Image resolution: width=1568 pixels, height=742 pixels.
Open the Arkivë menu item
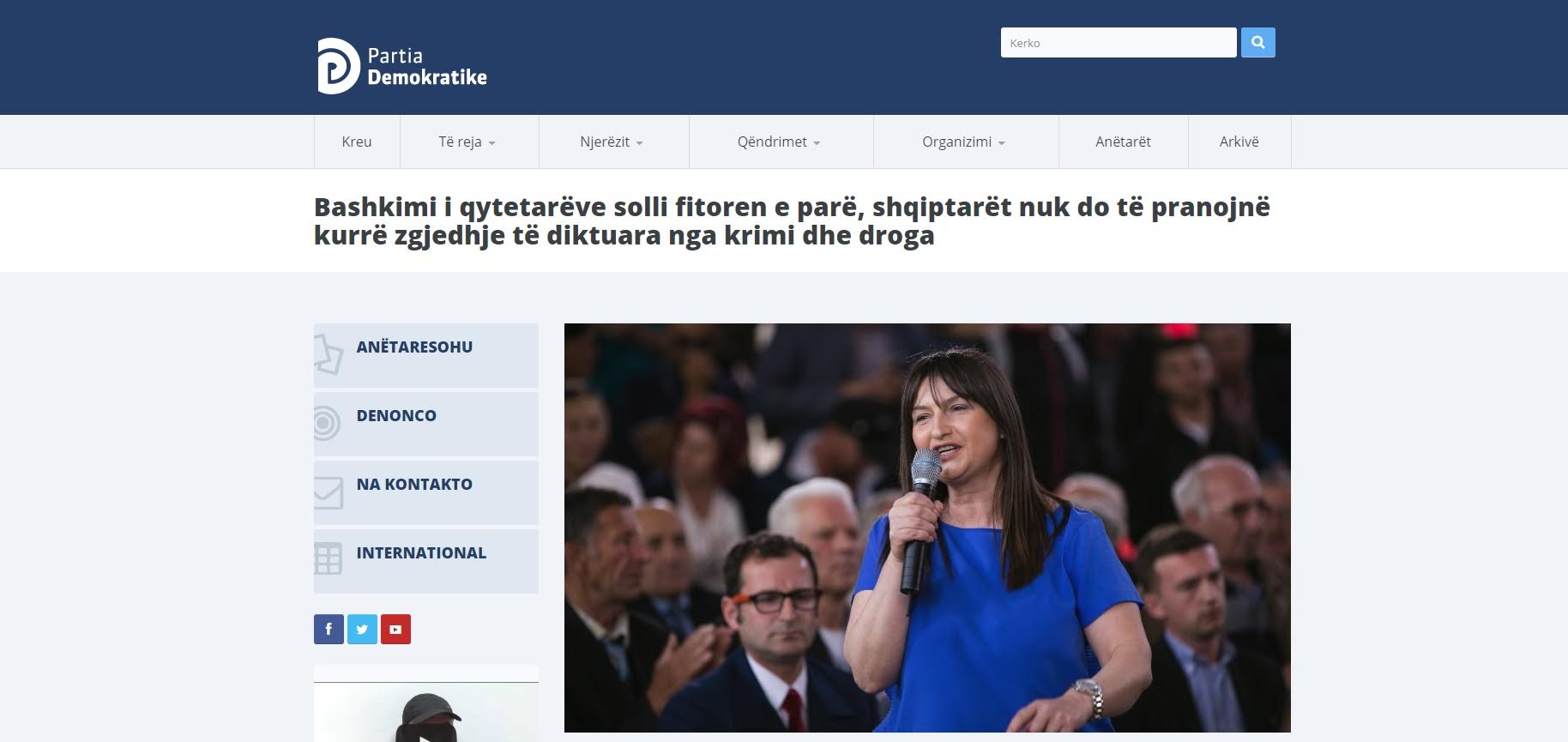tap(1239, 142)
